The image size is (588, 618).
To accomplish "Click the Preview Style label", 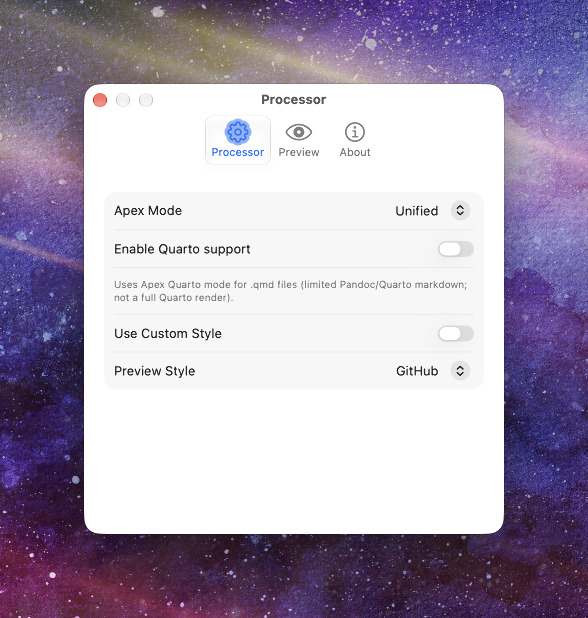I will (154, 371).
